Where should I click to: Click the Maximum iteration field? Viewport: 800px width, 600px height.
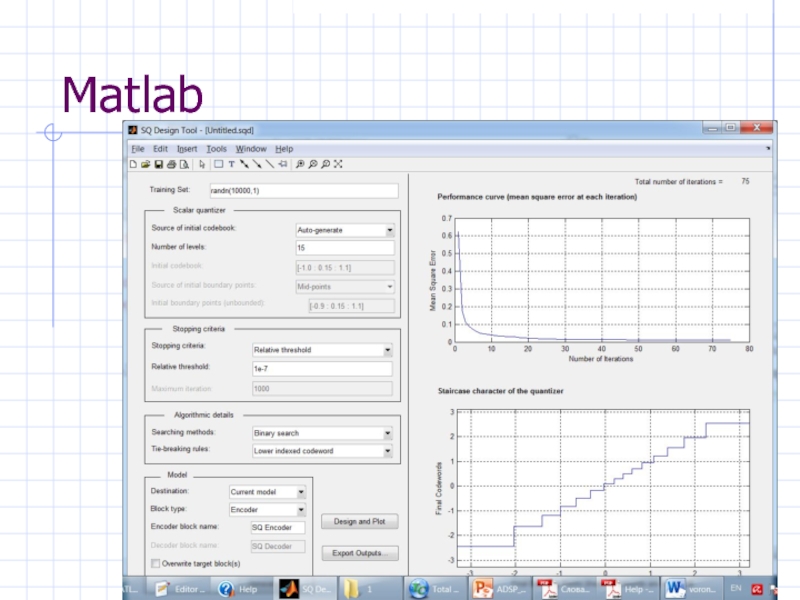322,389
